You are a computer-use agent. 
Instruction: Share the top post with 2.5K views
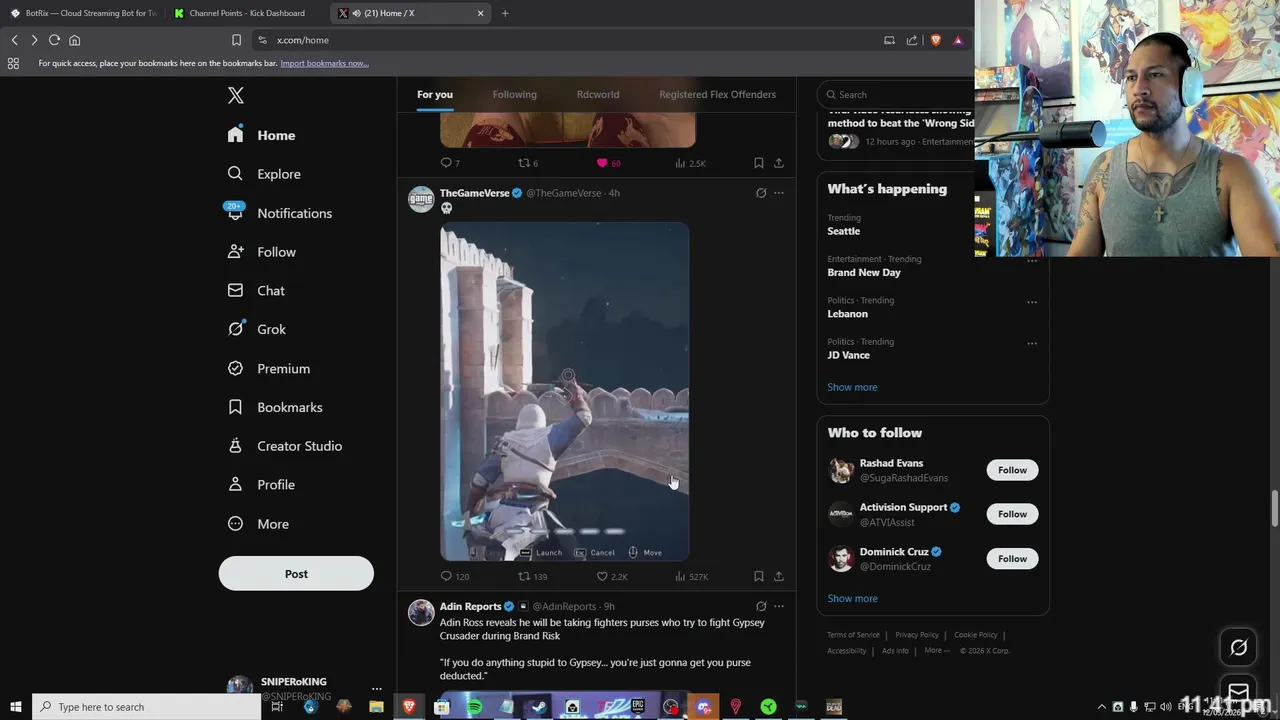pos(778,163)
